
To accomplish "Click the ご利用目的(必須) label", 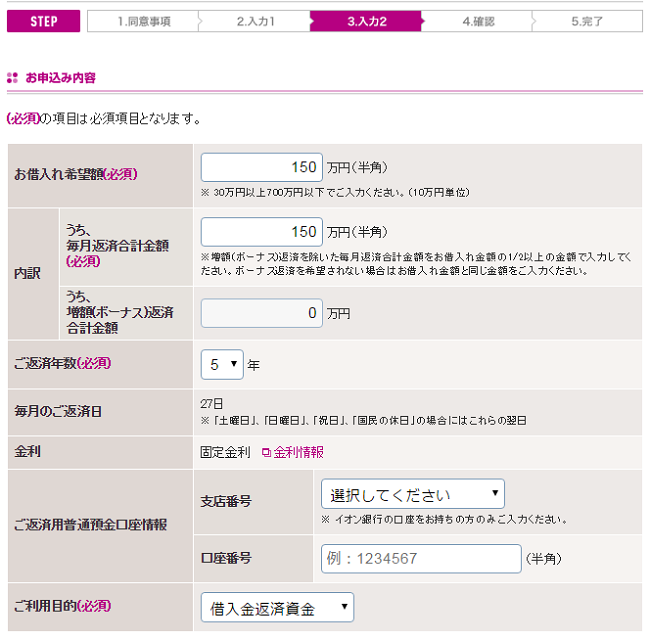I will [x=63, y=606].
